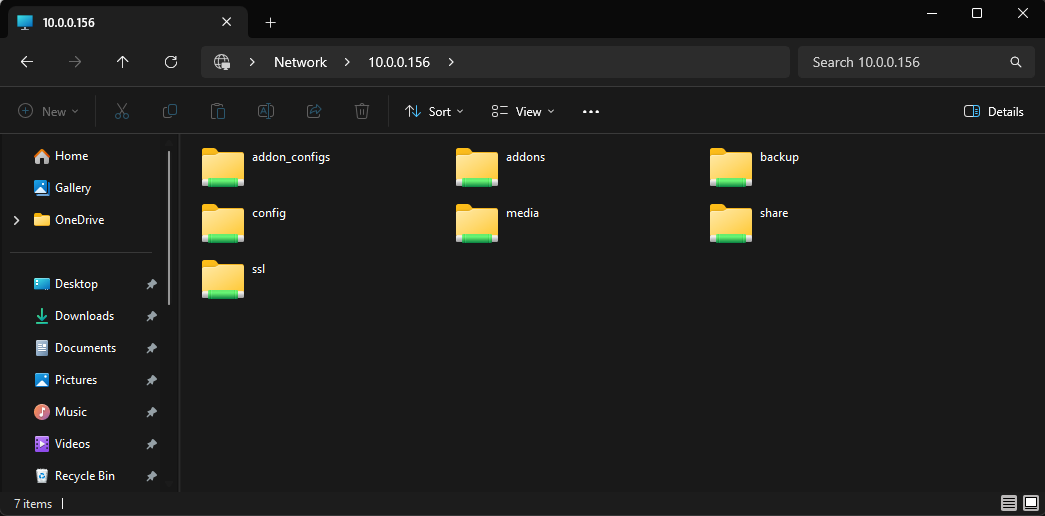Open the Sort dropdown menu
This screenshot has width=1045, height=516.
pos(434,112)
